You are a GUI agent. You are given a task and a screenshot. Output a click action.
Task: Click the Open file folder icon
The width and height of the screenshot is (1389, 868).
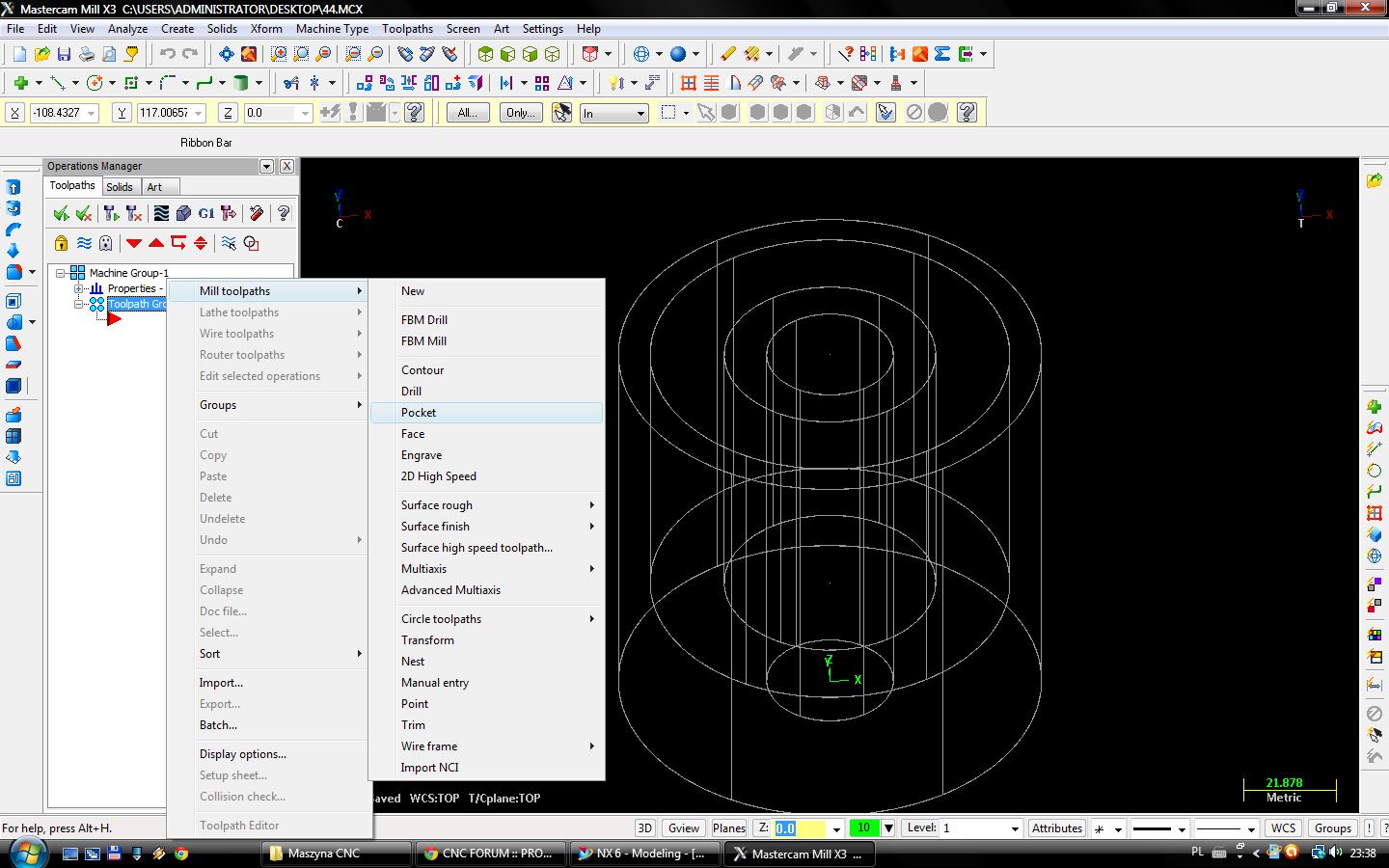tap(41, 54)
